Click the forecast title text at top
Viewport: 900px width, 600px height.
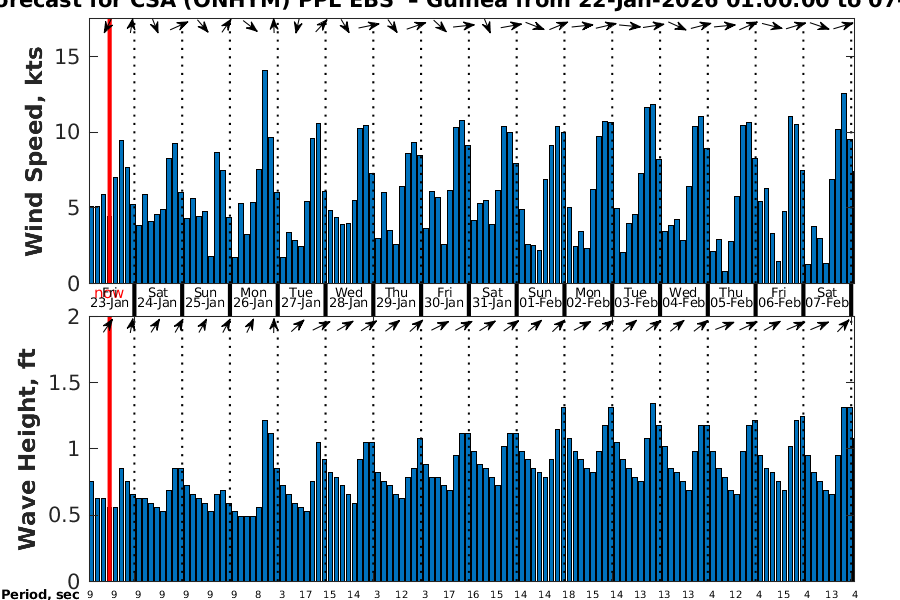click(450, 6)
